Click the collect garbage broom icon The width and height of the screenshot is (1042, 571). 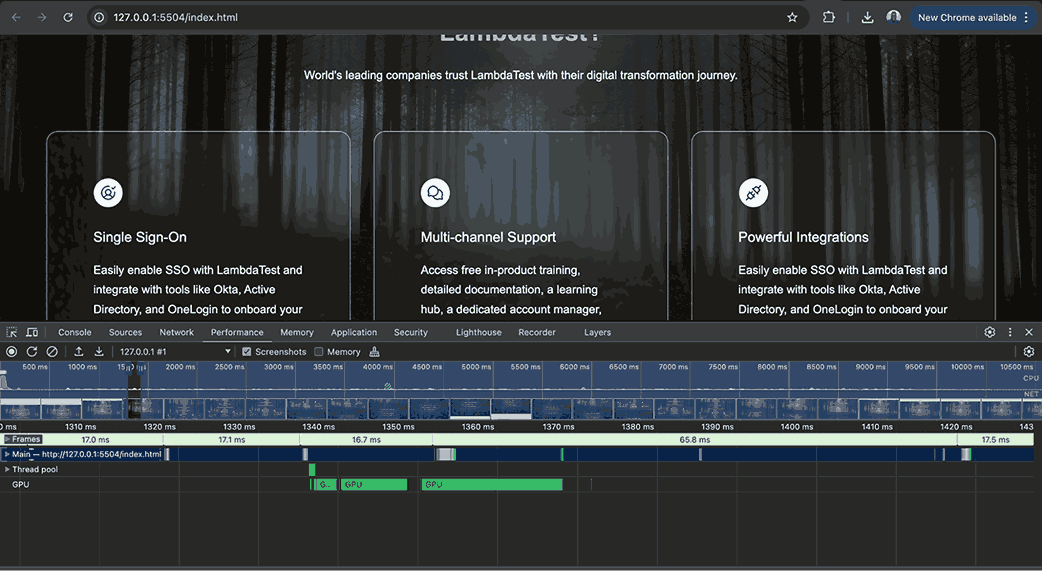tap(374, 352)
